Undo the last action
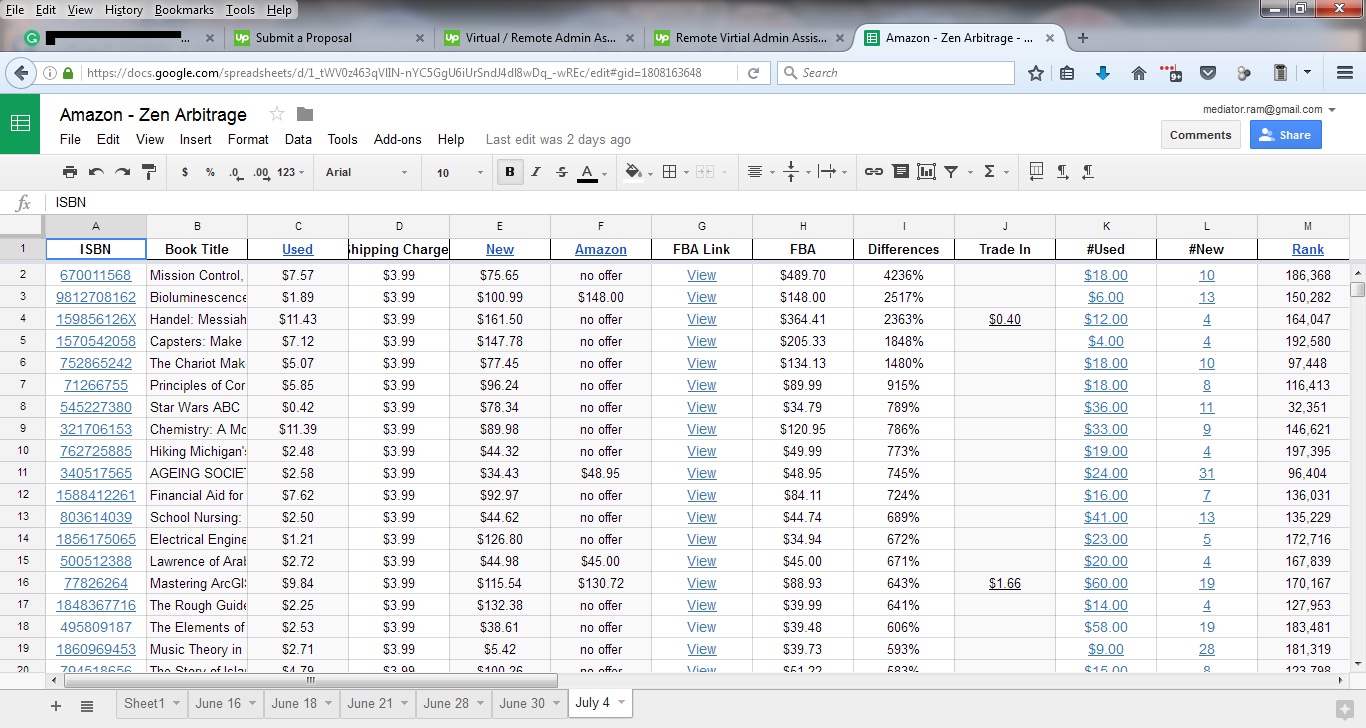The height and width of the screenshot is (728, 1366). click(96, 172)
